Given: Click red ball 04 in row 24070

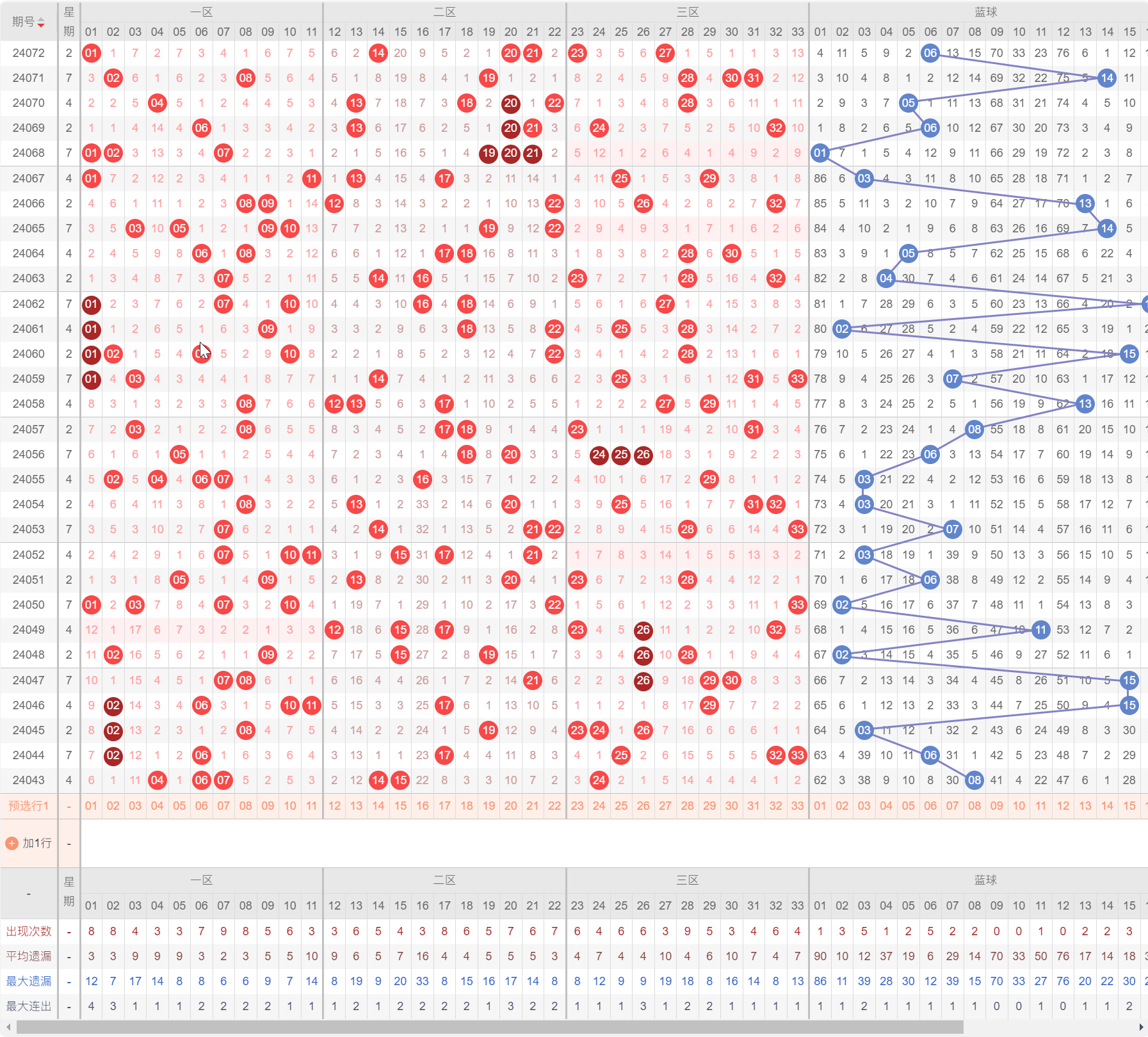Looking at the screenshot, I should point(158,103).
